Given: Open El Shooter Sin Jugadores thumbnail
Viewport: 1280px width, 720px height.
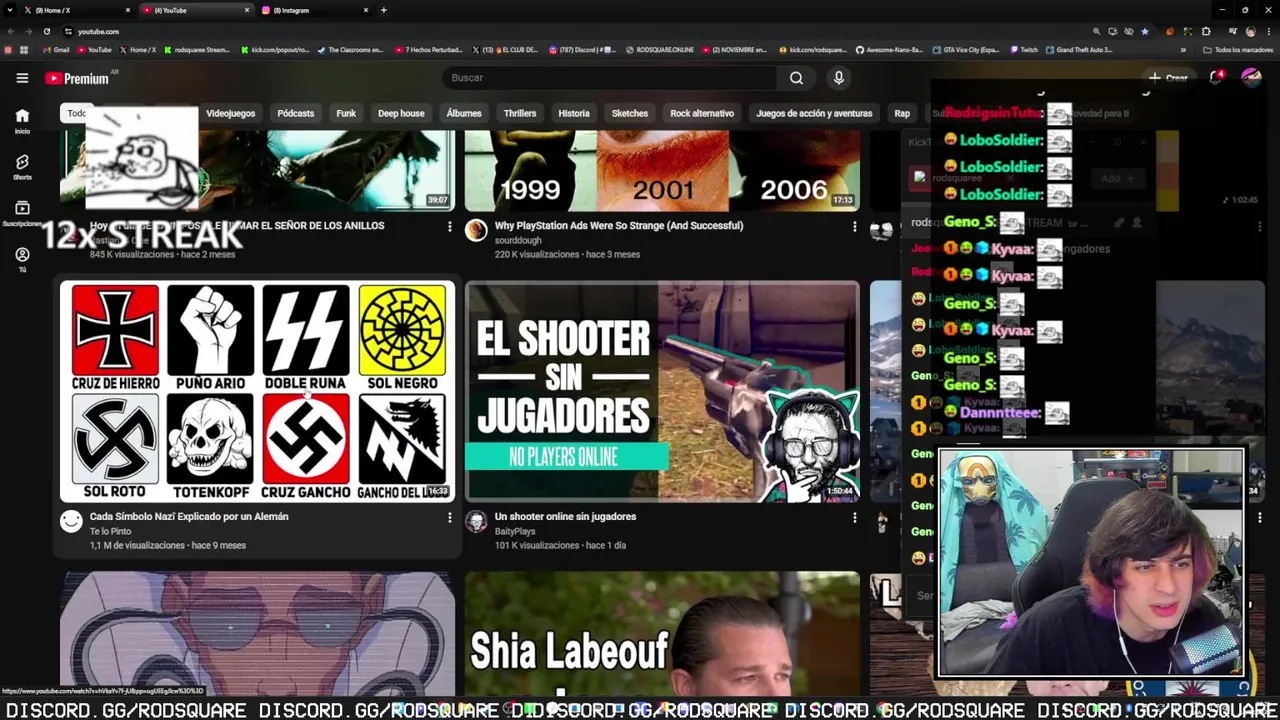Looking at the screenshot, I should pos(662,391).
